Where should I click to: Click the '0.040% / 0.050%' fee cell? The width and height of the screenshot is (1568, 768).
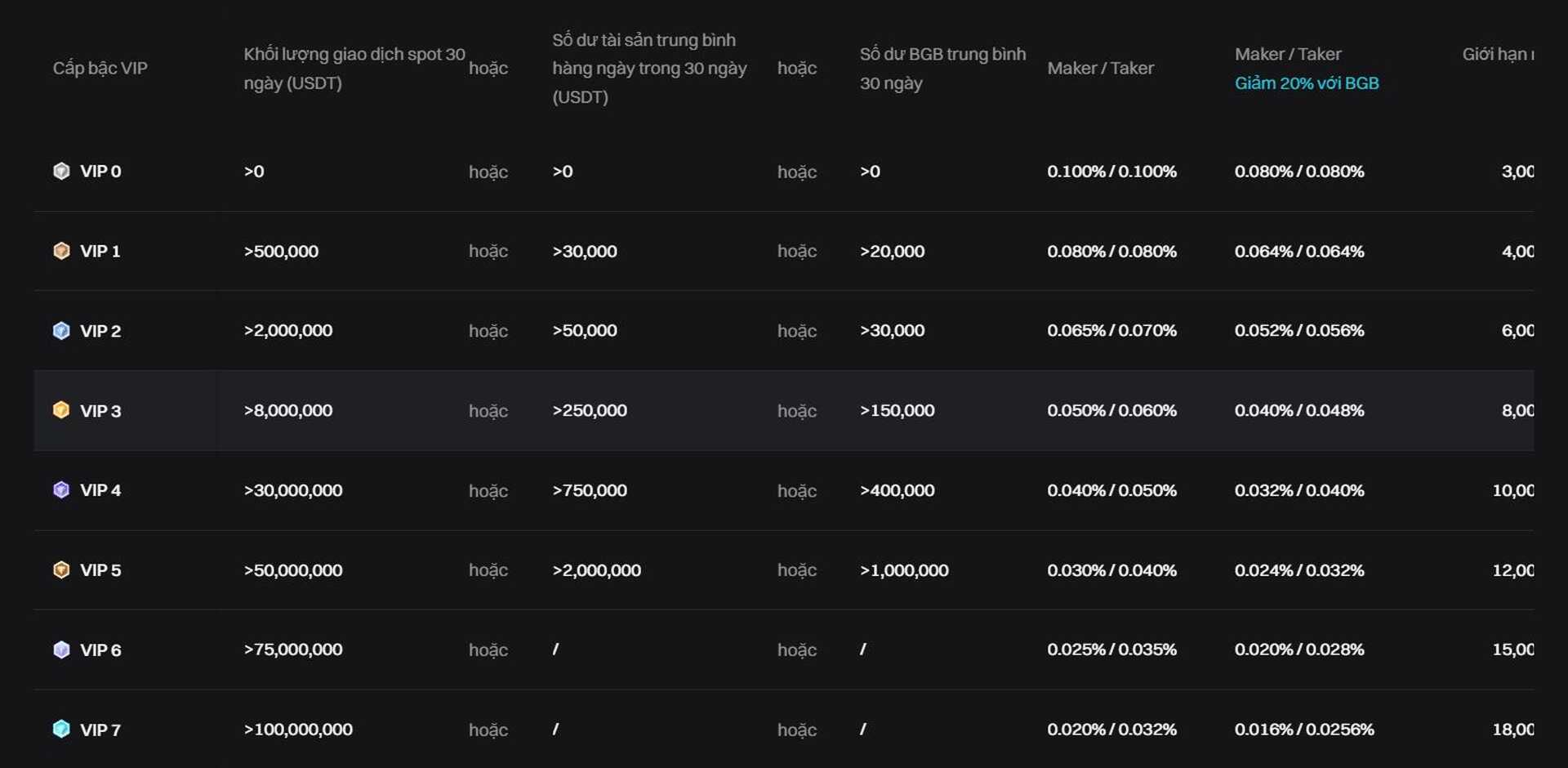coord(1112,490)
